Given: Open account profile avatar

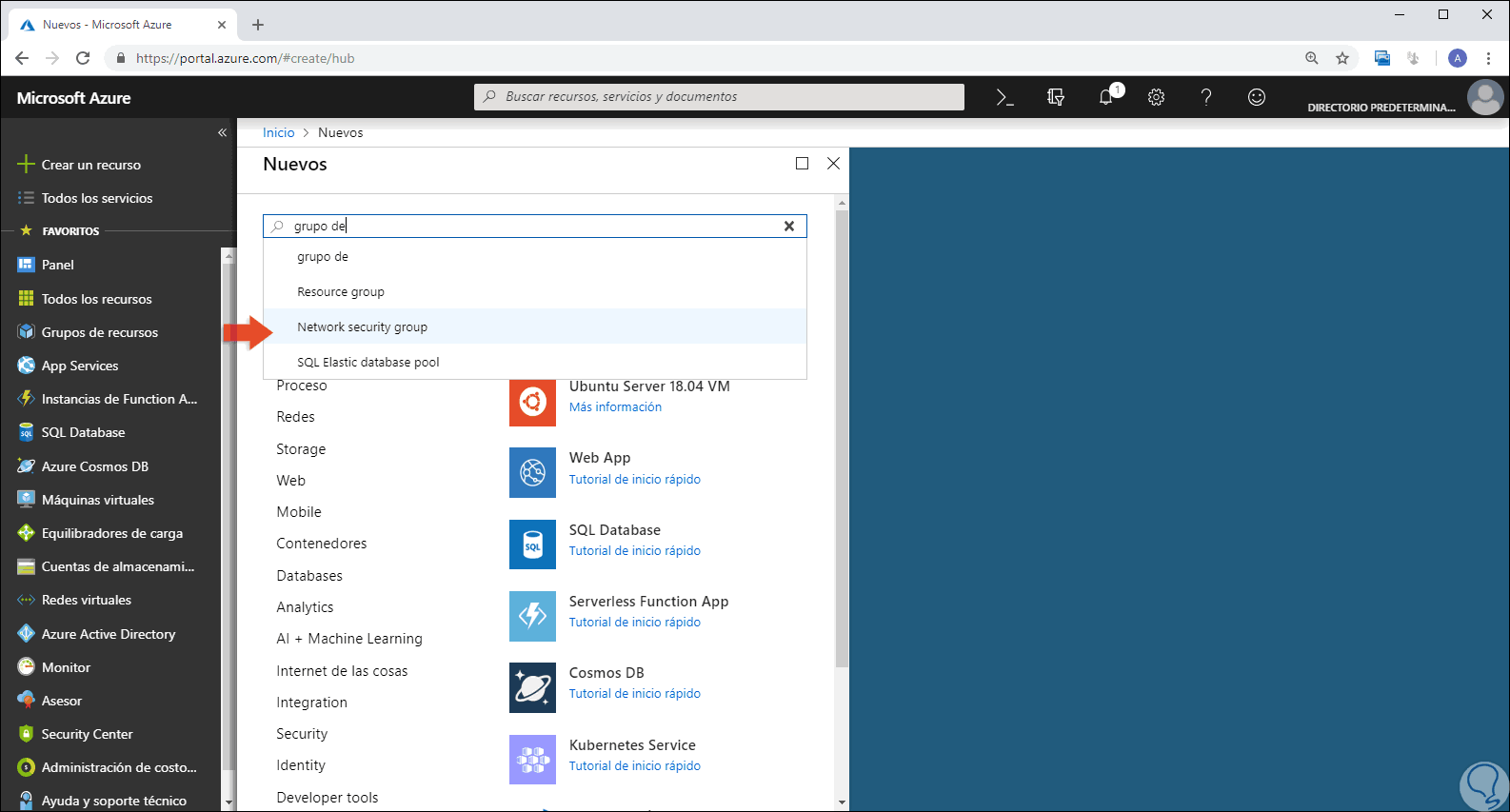Looking at the screenshot, I should tap(1484, 97).
